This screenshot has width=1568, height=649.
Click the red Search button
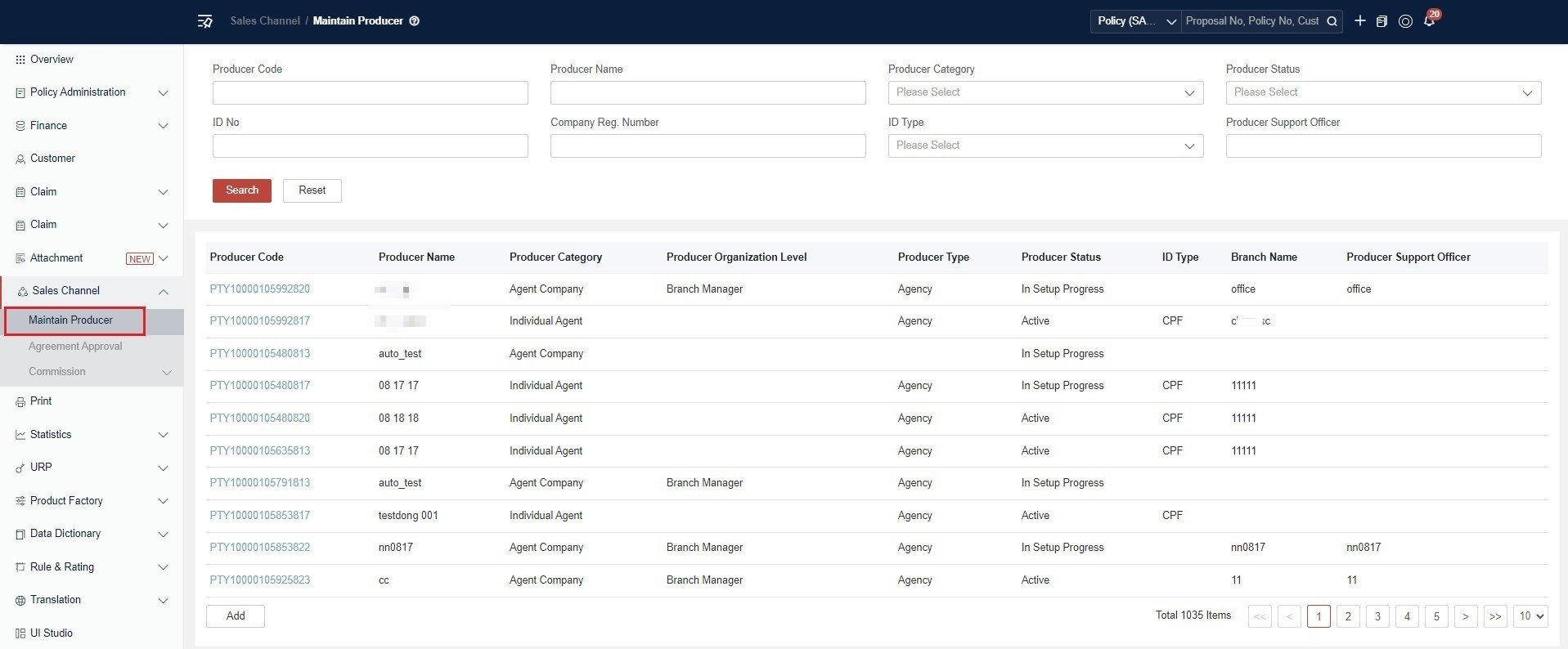tap(242, 190)
